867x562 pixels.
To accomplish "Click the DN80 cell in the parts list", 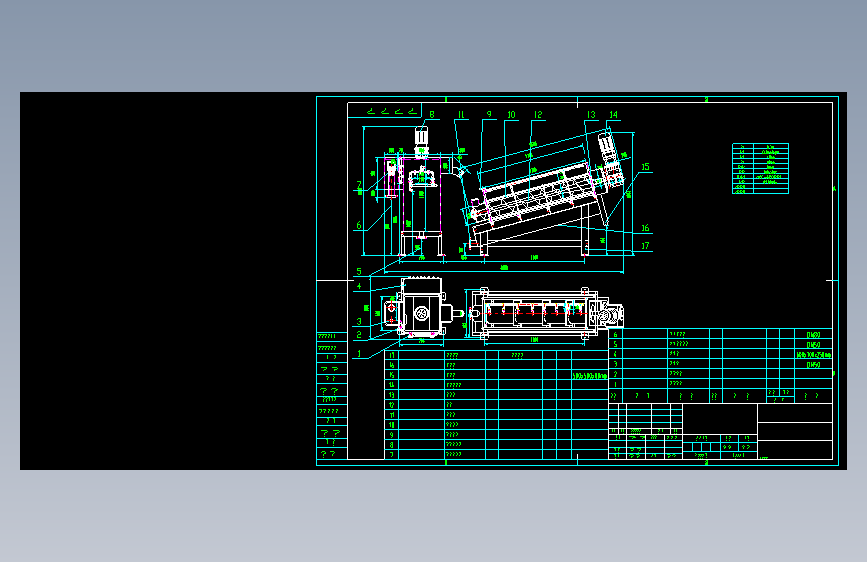I will click(x=813, y=335).
